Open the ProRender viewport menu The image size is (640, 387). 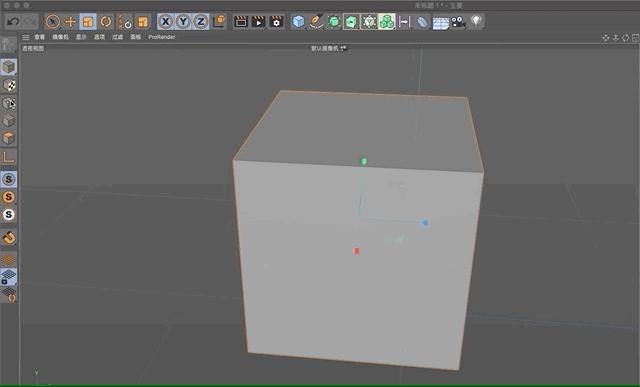(162, 37)
